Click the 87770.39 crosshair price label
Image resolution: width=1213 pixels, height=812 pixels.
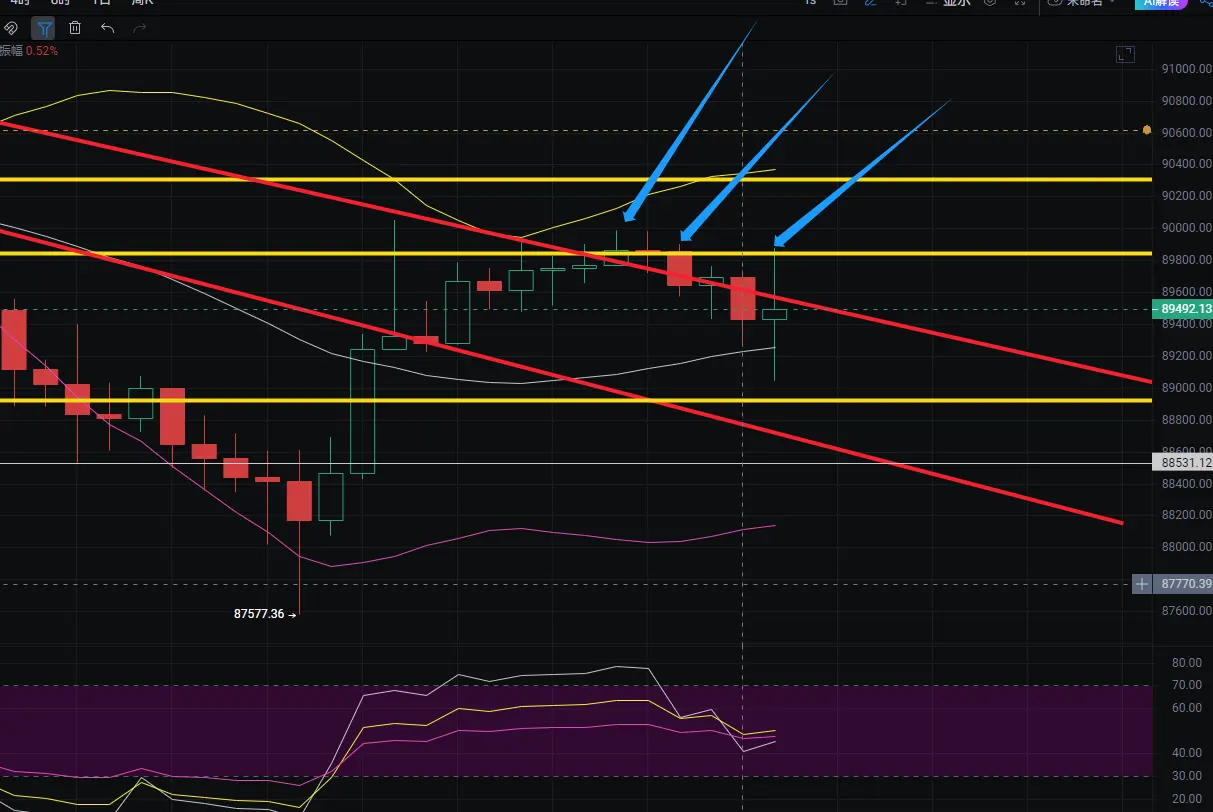pos(1183,584)
